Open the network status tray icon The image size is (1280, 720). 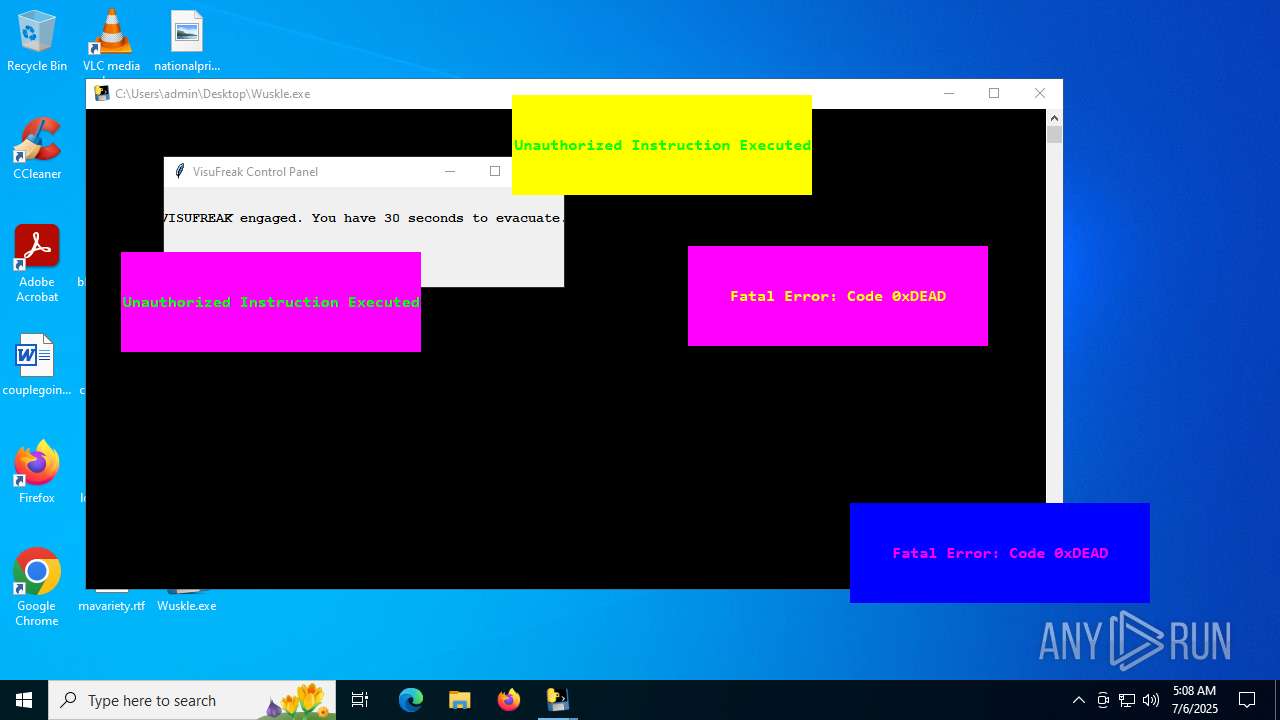[1127, 700]
